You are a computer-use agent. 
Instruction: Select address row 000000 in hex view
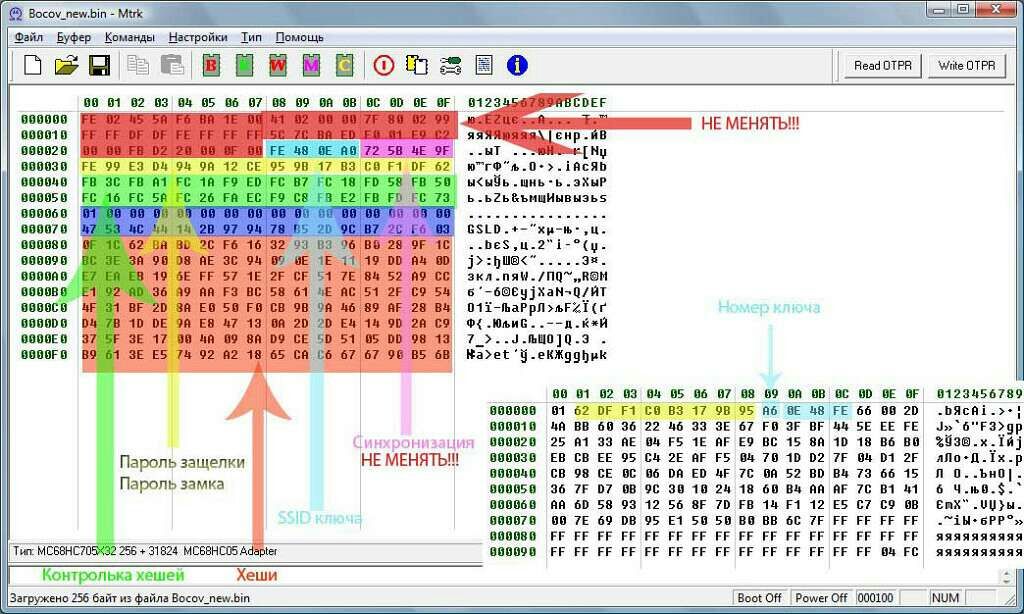[44, 120]
